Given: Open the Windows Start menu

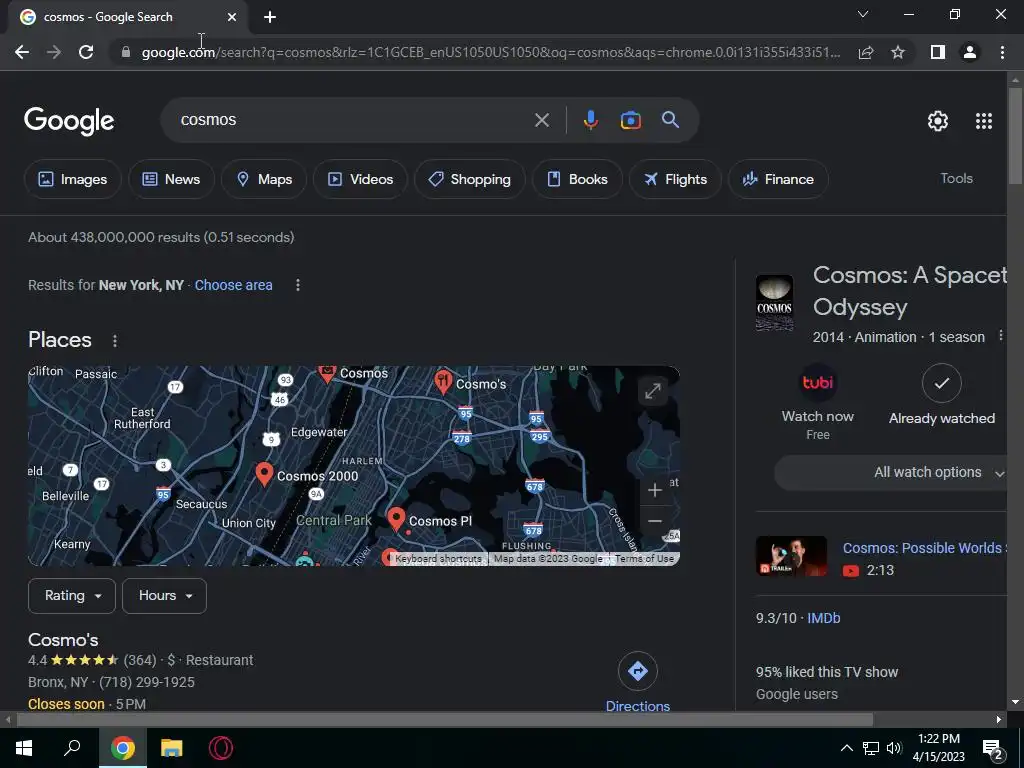Looking at the screenshot, I should (24, 748).
